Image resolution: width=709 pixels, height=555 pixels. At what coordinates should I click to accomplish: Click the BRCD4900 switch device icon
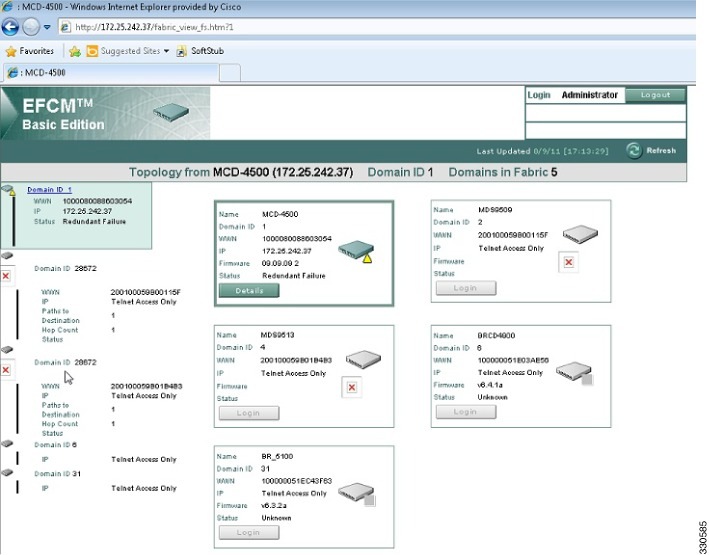pyautogui.click(x=574, y=372)
